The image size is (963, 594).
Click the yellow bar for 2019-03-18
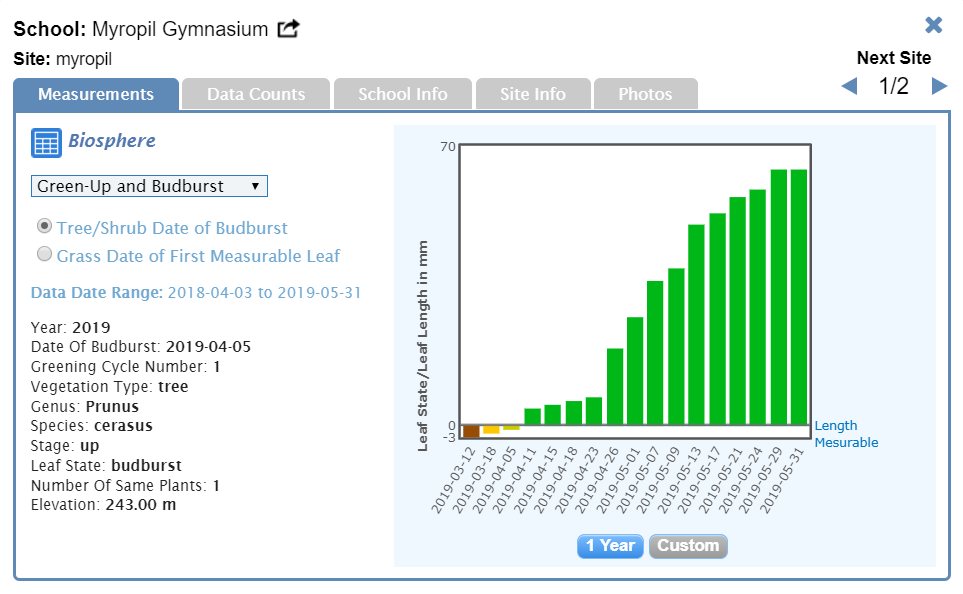[491, 429]
